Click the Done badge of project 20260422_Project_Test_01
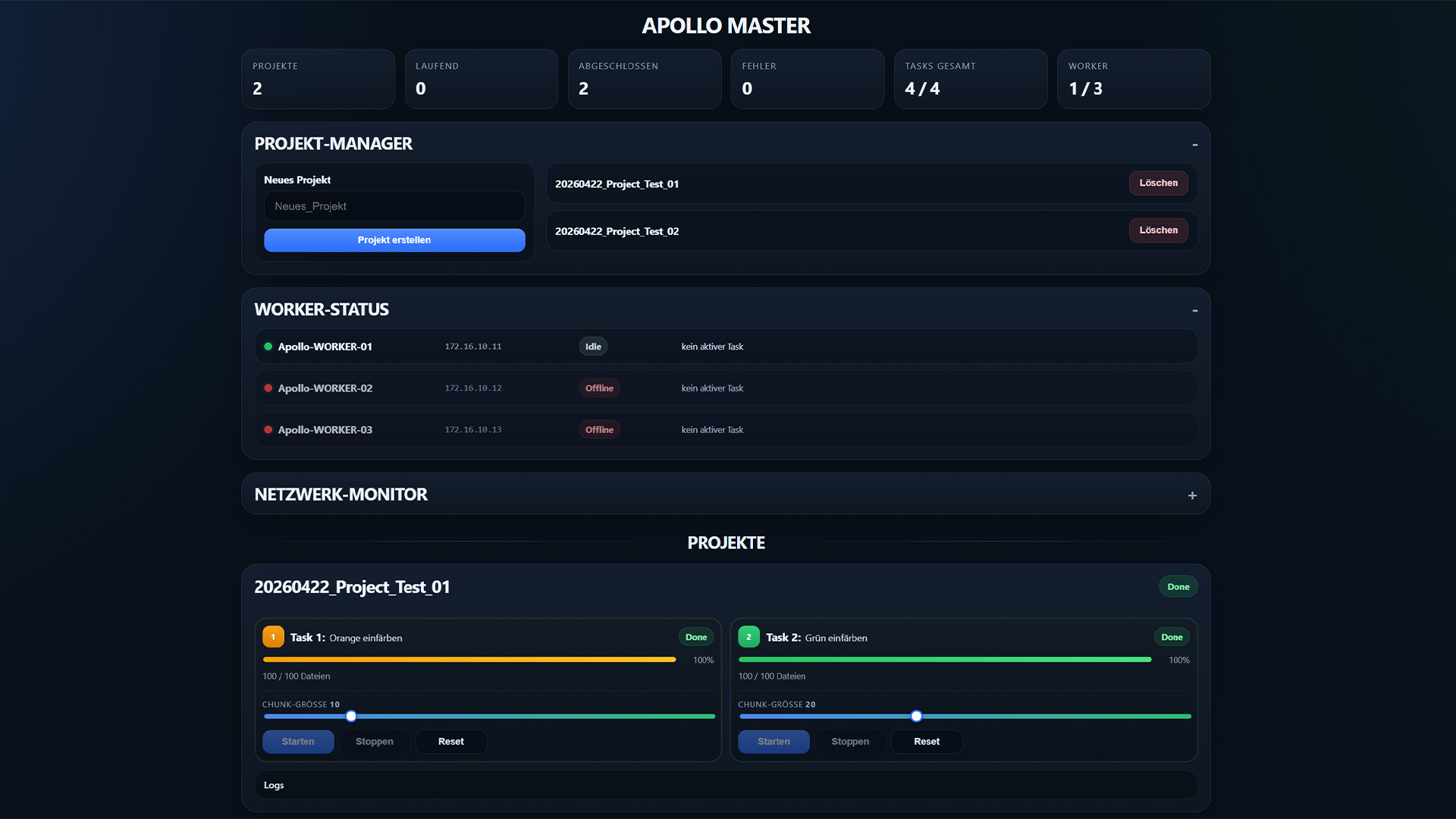 [1178, 587]
